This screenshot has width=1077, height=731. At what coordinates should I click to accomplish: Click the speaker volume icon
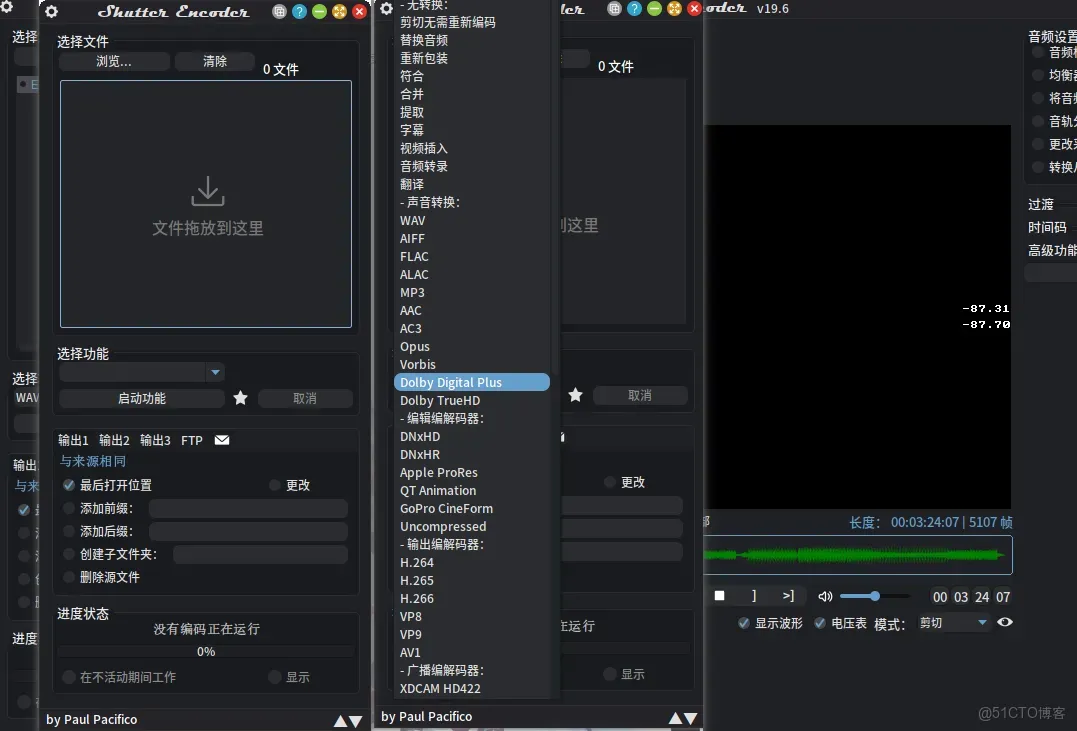click(825, 596)
